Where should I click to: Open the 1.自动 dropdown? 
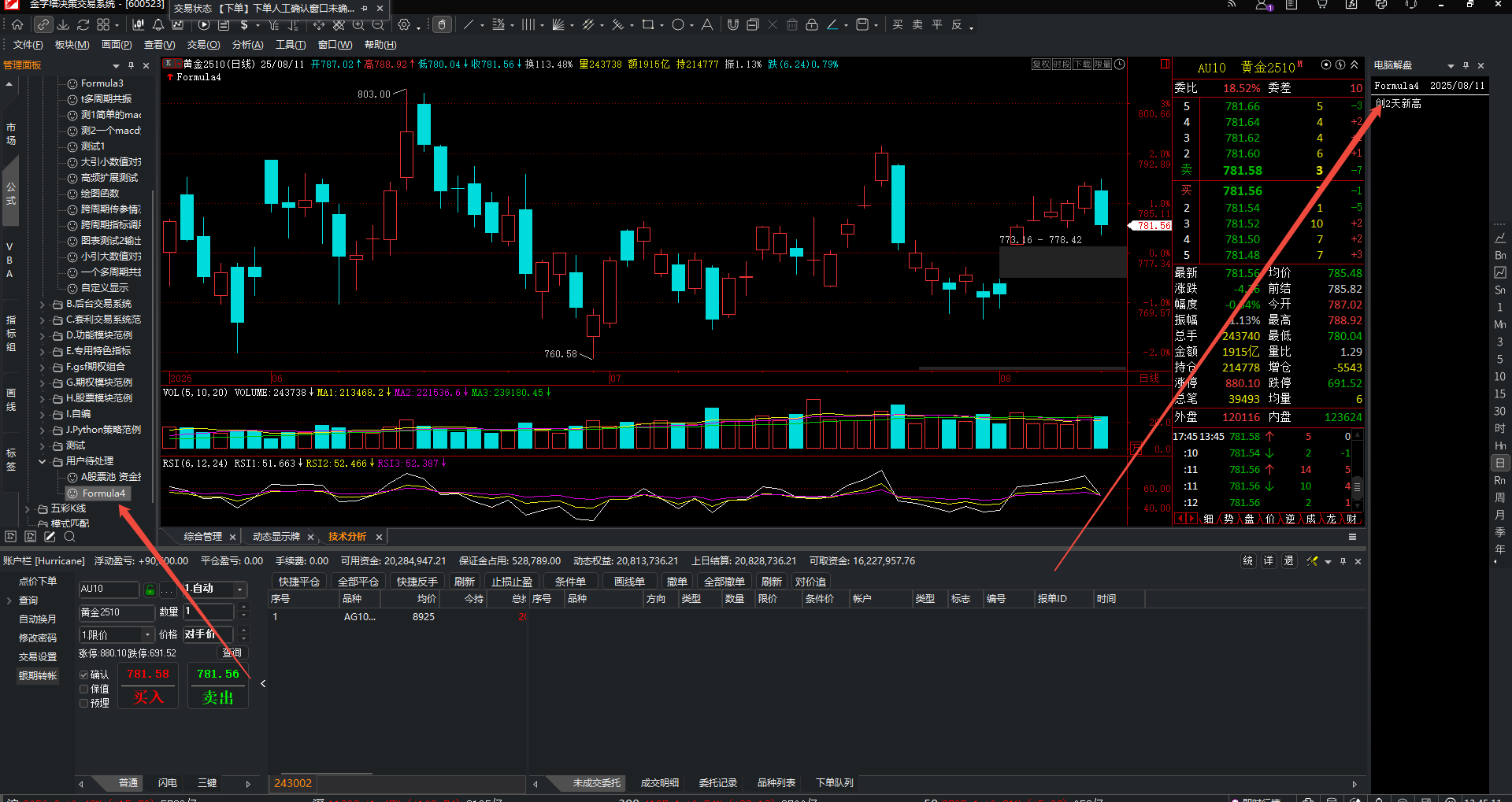click(239, 589)
